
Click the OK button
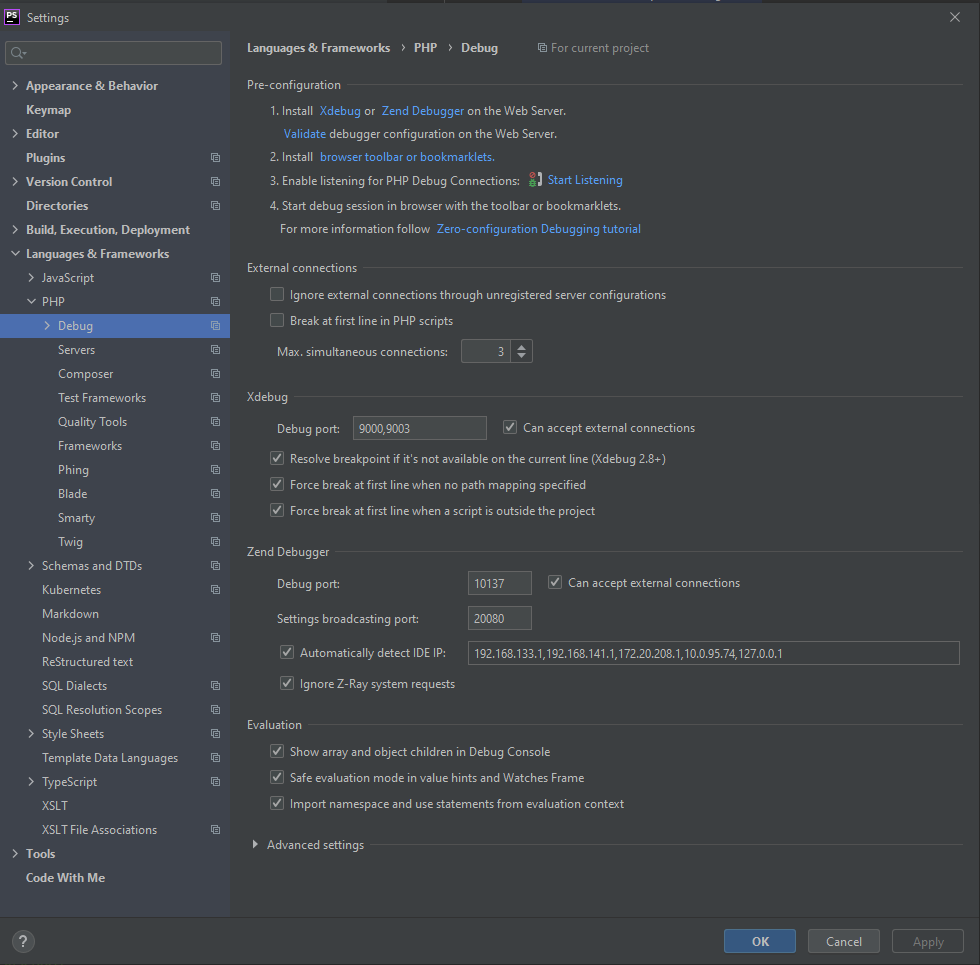(760, 941)
